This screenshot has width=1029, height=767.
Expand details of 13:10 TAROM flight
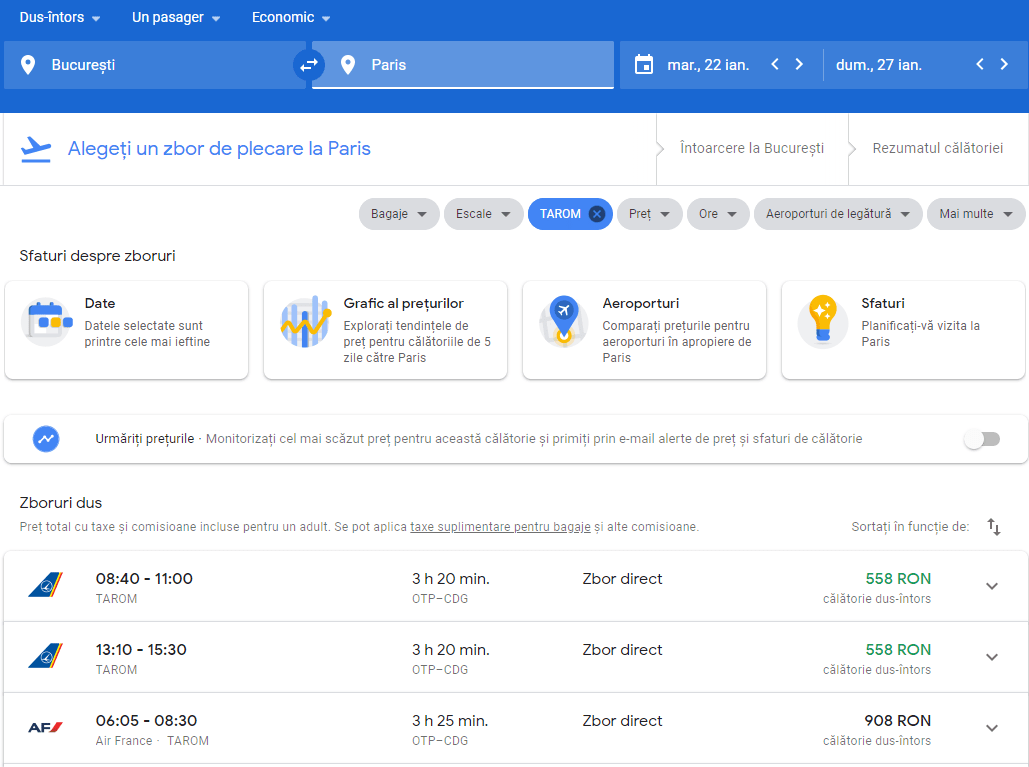point(992,657)
